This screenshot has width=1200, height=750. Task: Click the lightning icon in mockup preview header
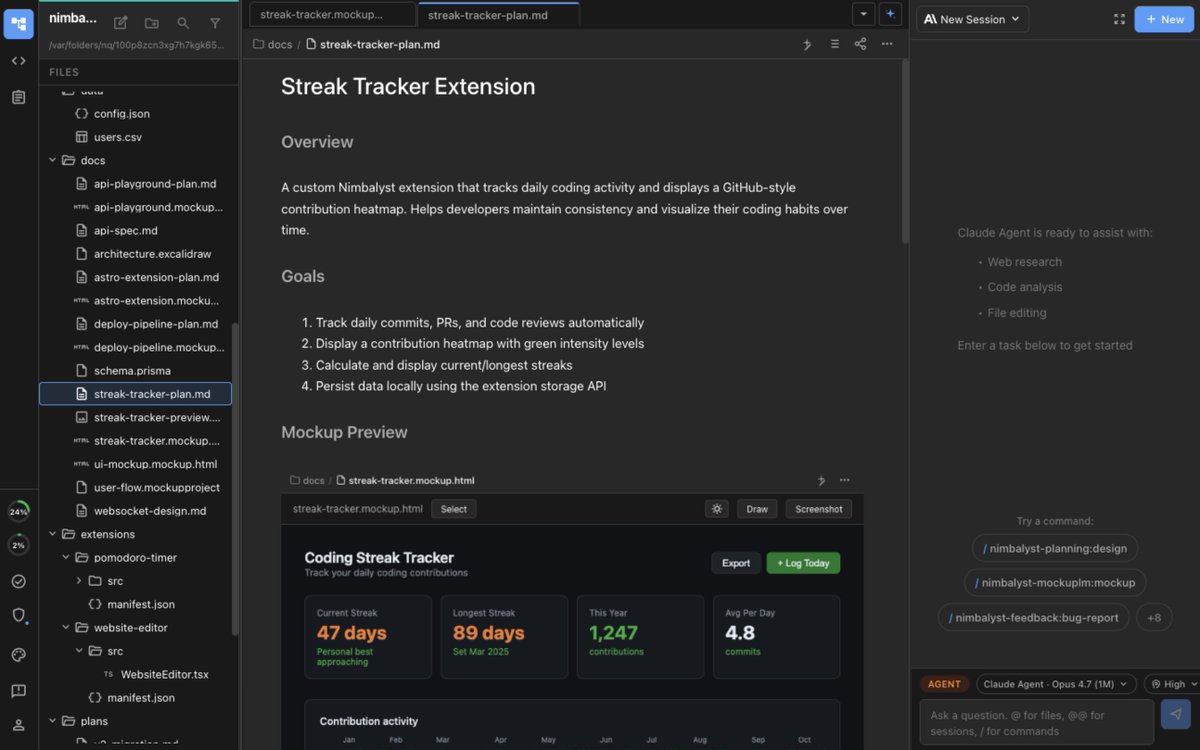[x=822, y=480]
